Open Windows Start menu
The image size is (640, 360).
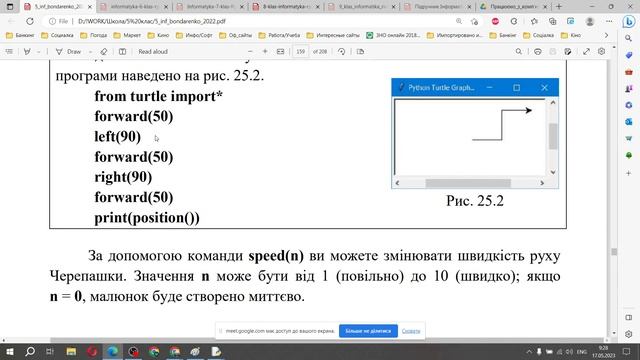coord(9,351)
